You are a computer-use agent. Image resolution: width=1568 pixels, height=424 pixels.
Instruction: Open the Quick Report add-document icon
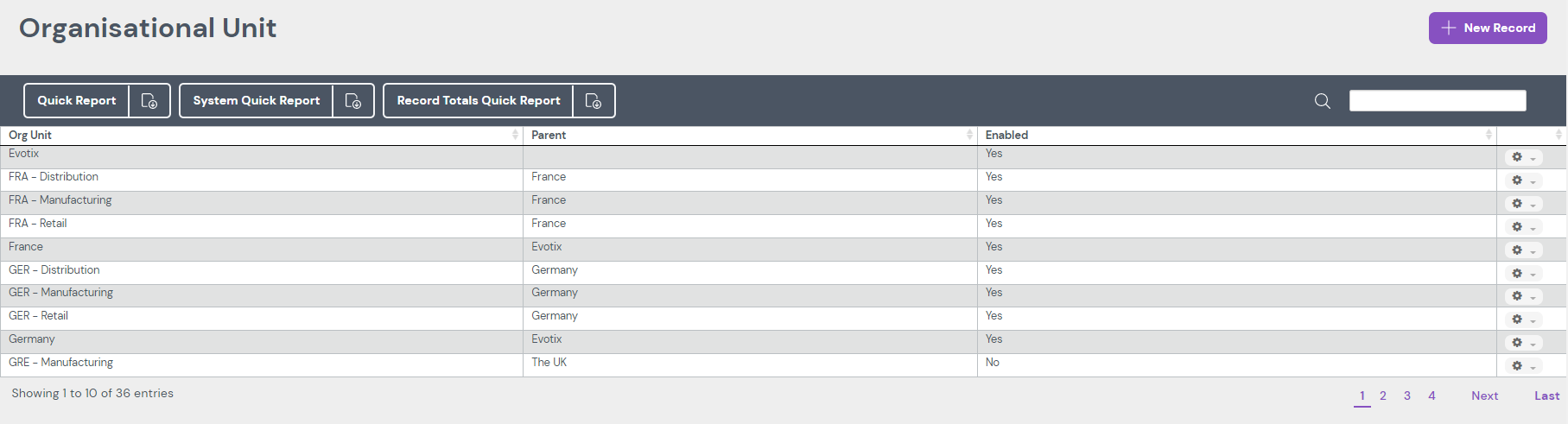click(149, 101)
